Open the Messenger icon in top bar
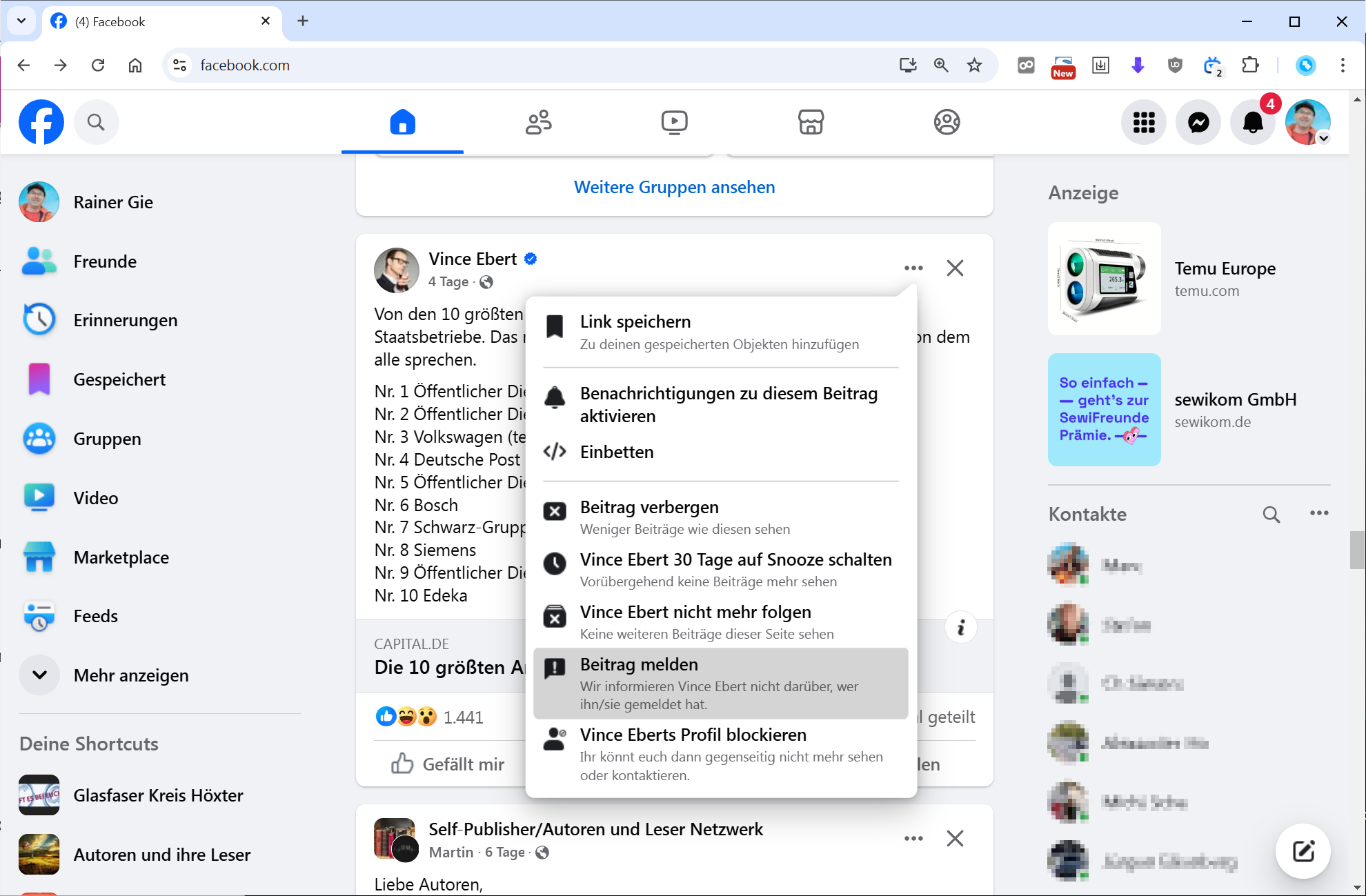Image resolution: width=1366 pixels, height=896 pixels. pos(1198,123)
